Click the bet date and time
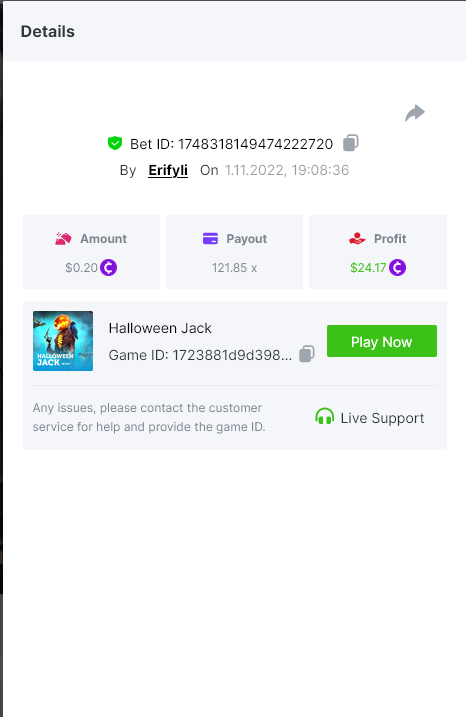Viewport: 466px width, 717px height. point(287,170)
